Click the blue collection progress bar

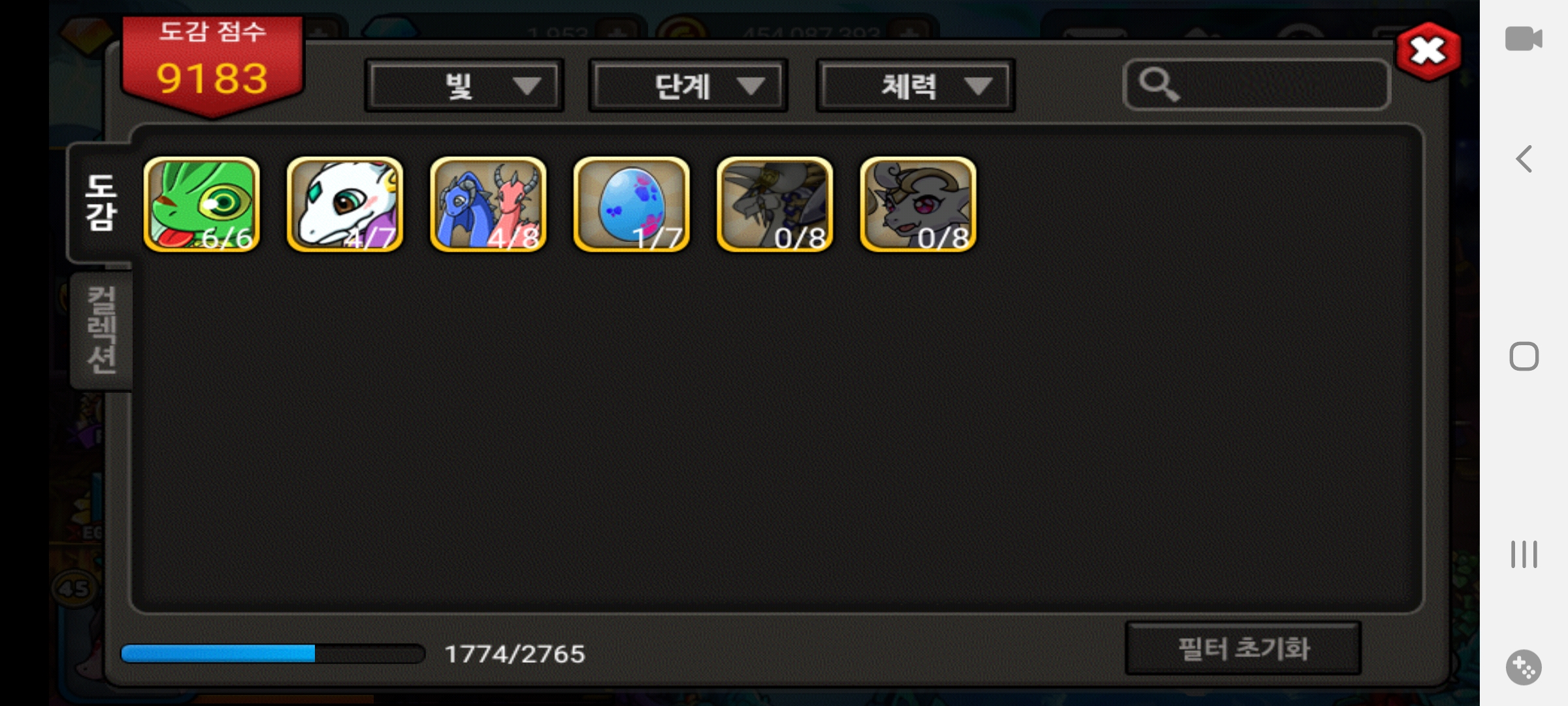pos(273,653)
